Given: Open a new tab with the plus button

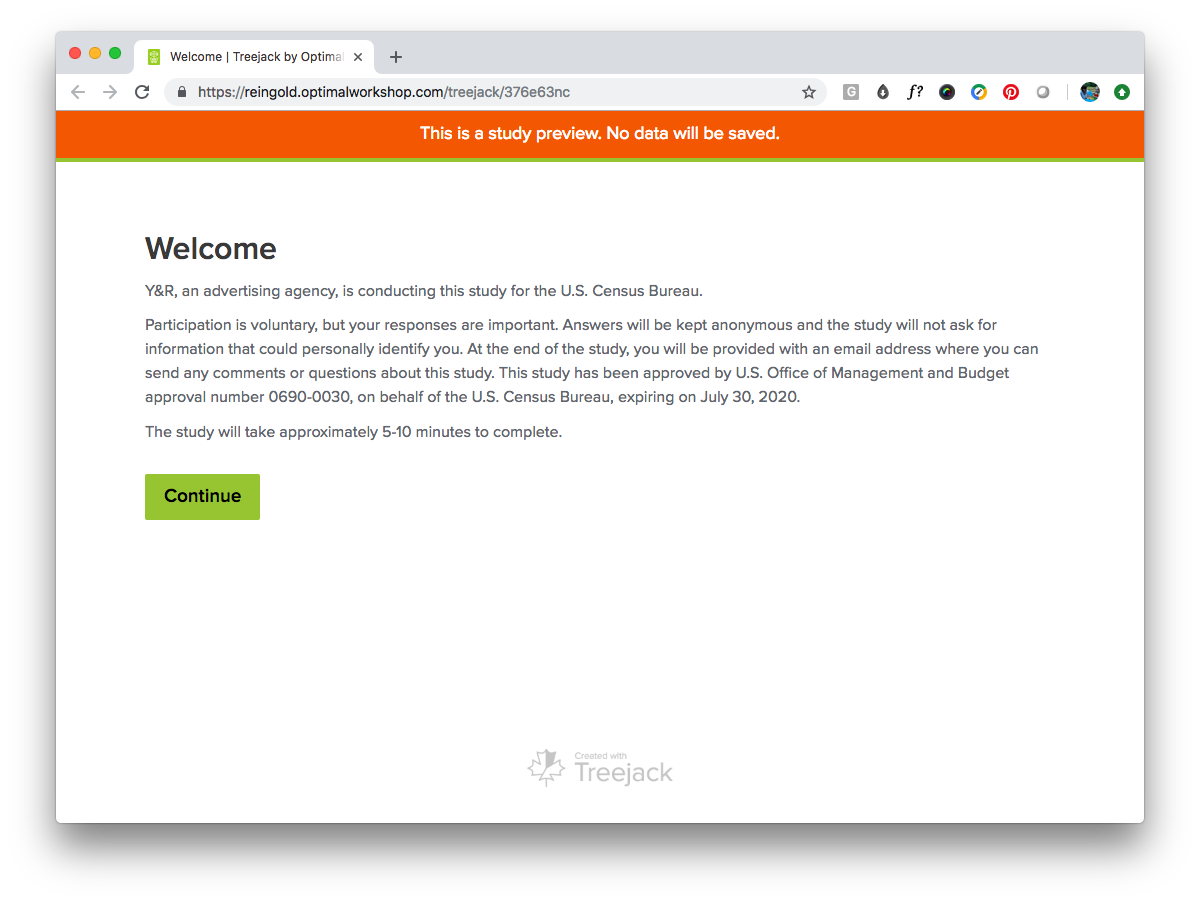Looking at the screenshot, I should pos(396,57).
